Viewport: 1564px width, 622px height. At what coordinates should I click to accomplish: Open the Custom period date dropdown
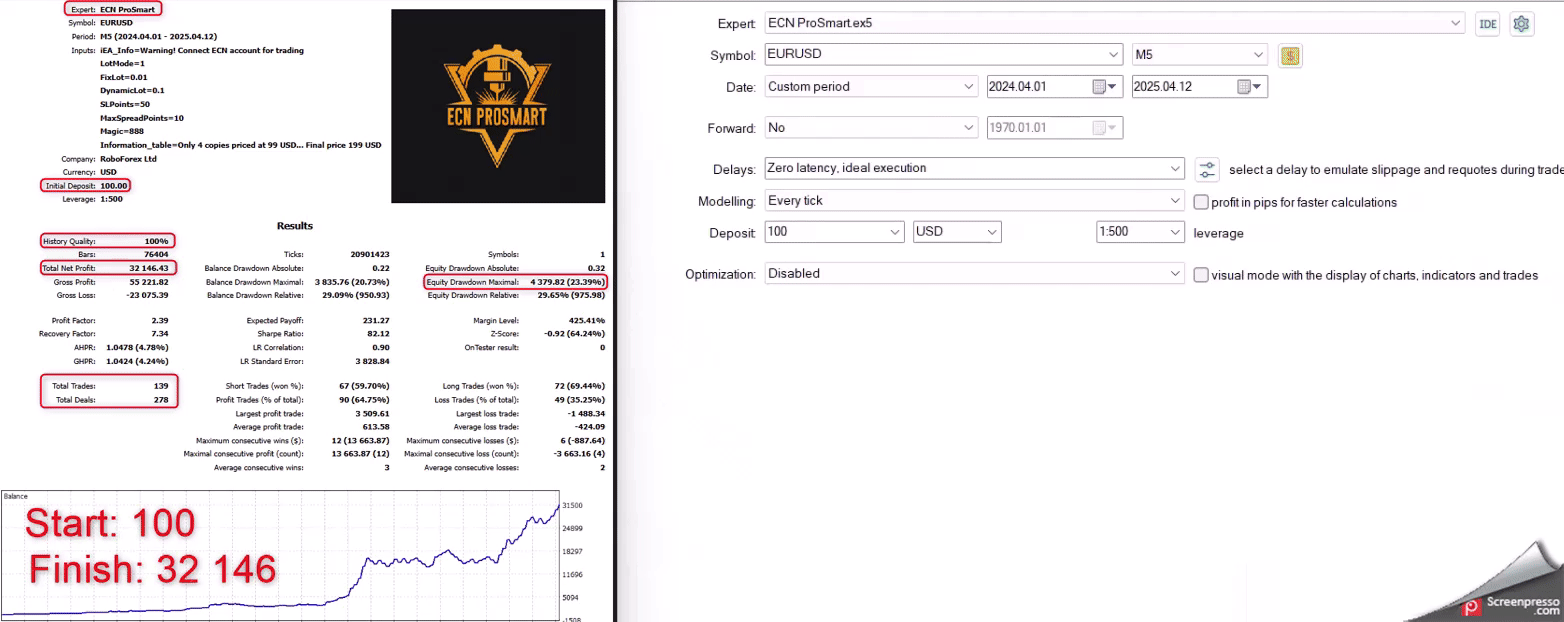[x=969, y=87]
